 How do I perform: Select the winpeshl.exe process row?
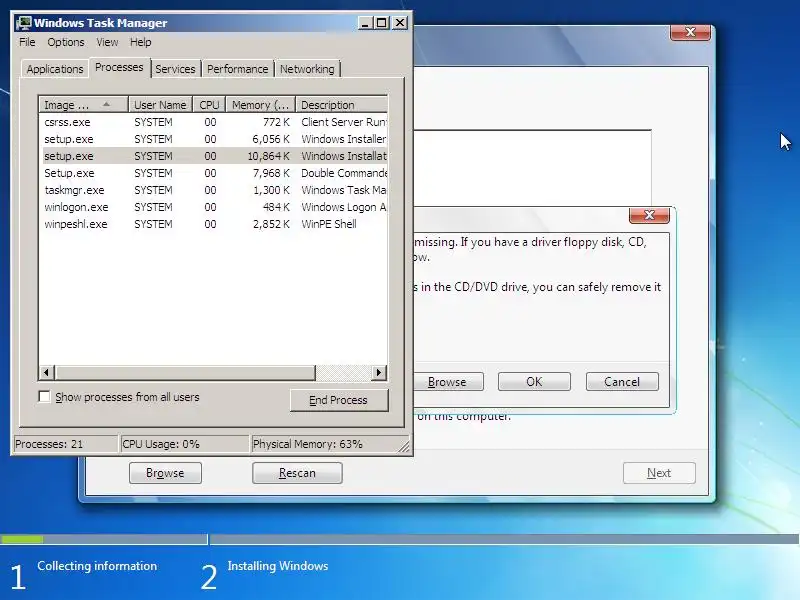213,224
